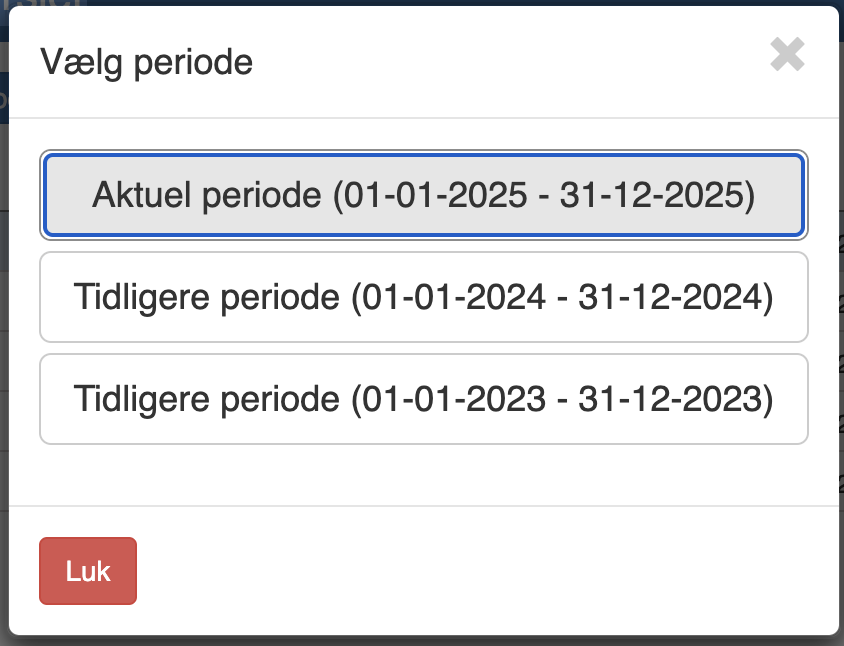Viewport: 844px width, 646px height.
Task: Switch to the period starting 01-01-2024
Action: (423, 297)
